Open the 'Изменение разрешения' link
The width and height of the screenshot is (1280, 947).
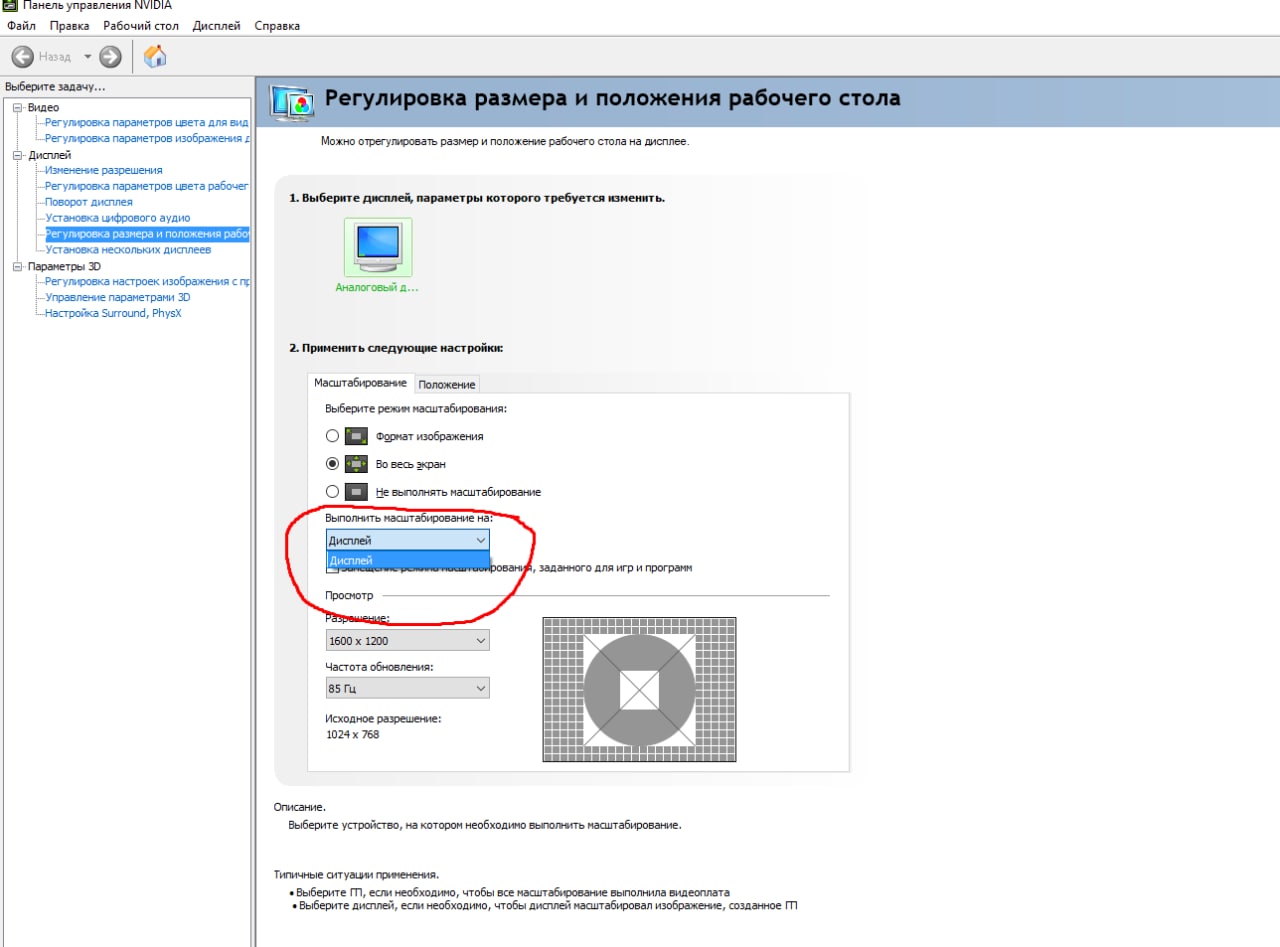[104, 170]
